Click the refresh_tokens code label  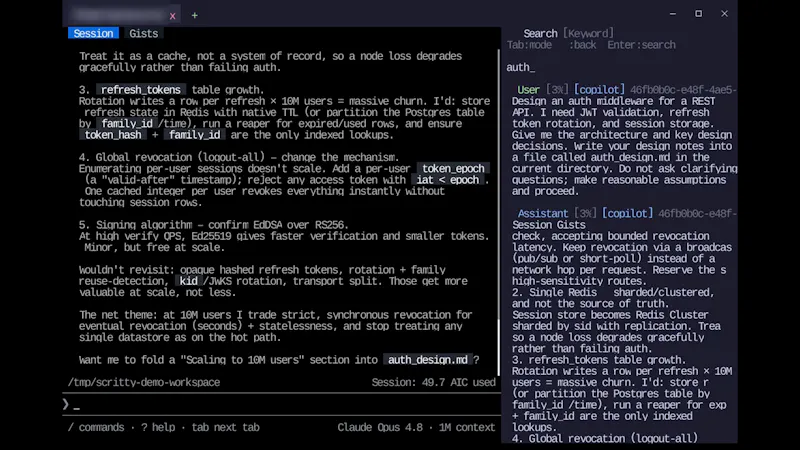(141, 90)
